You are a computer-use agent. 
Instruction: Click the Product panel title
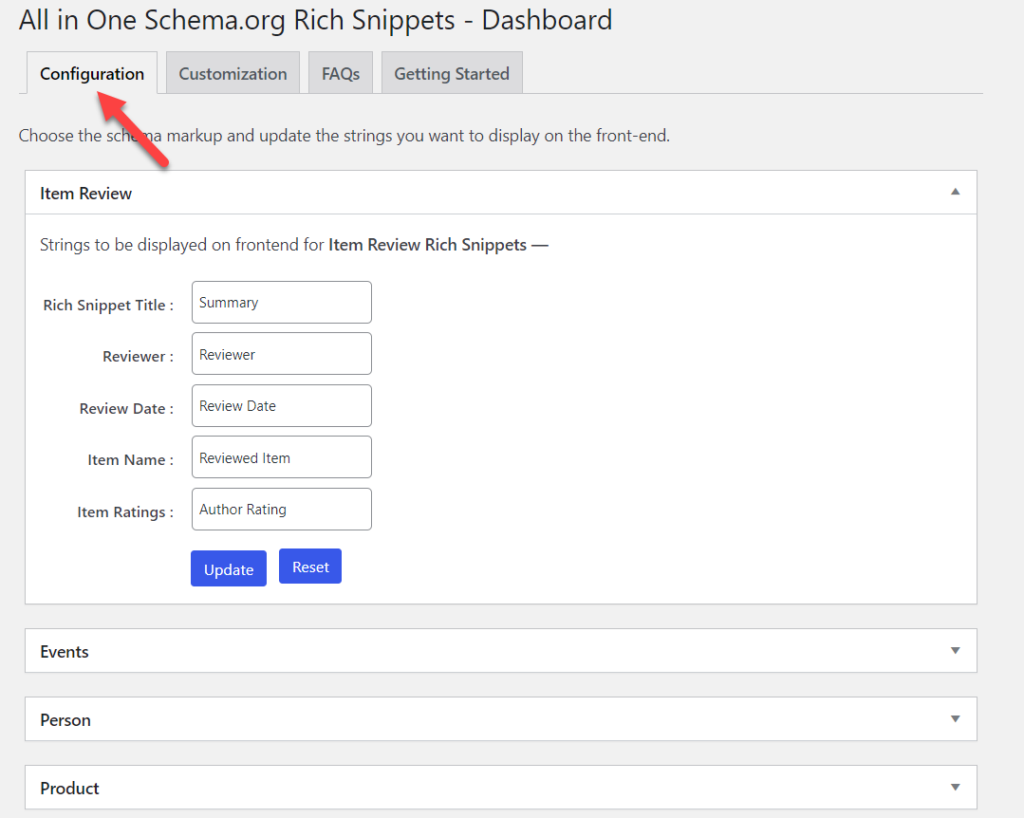pyautogui.click(x=70, y=789)
